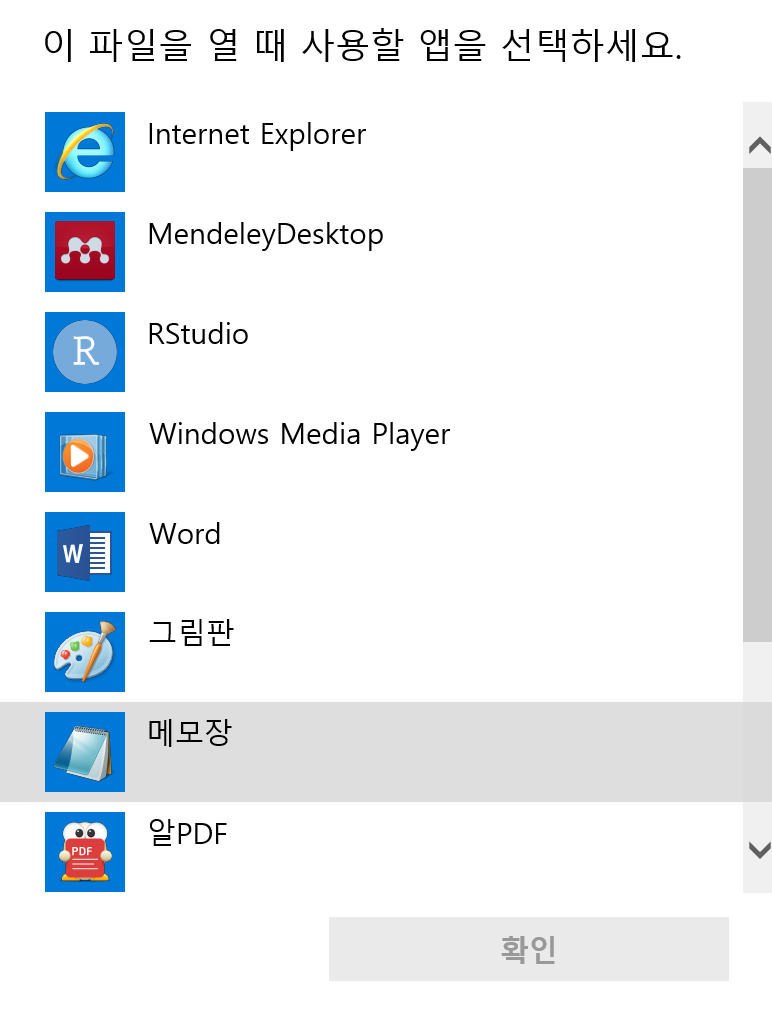Click the app list scrollbar thumb
772x1022 pixels.
(758, 405)
